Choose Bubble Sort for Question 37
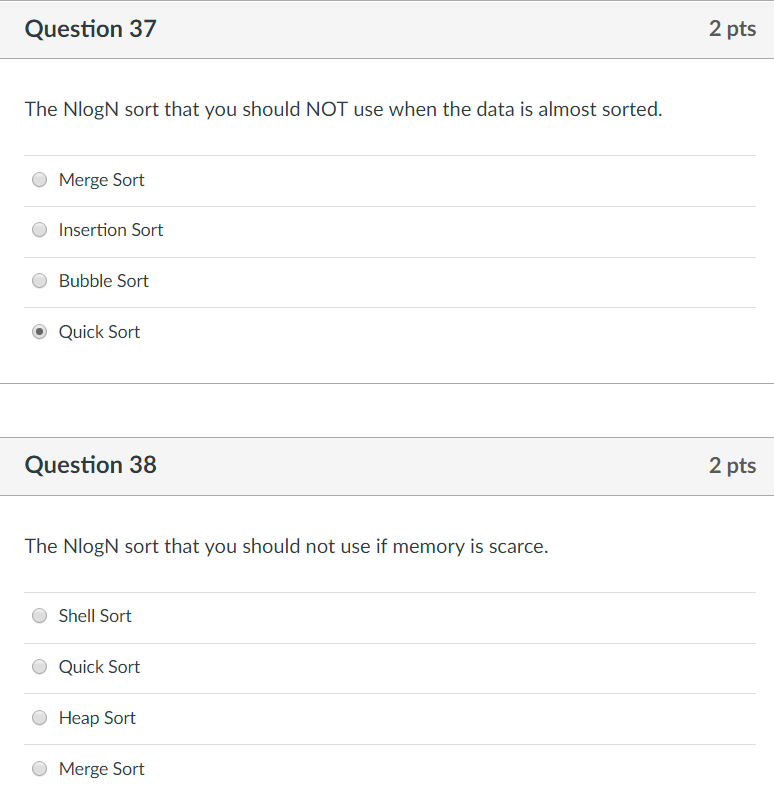This screenshot has height=808, width=774. click(39, 281)
